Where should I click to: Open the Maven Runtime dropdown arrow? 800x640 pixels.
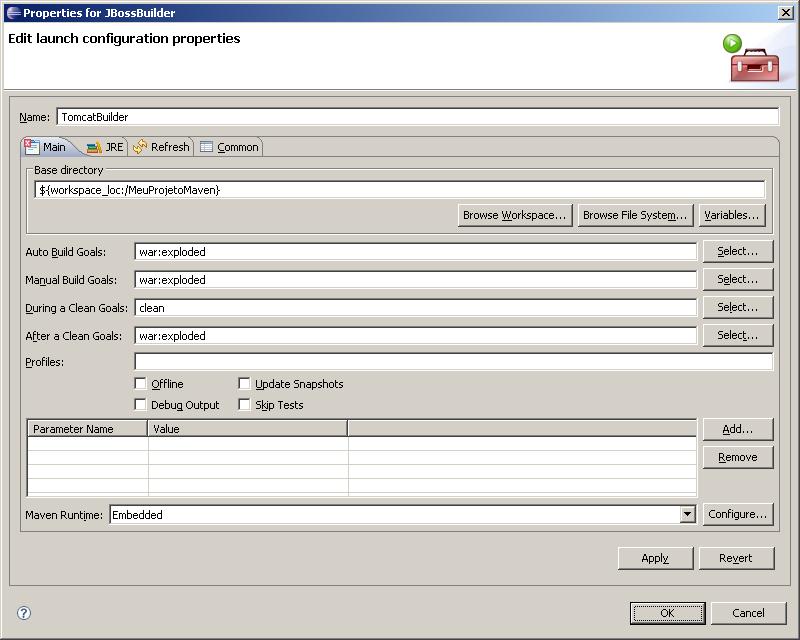[x=688, y=514]
